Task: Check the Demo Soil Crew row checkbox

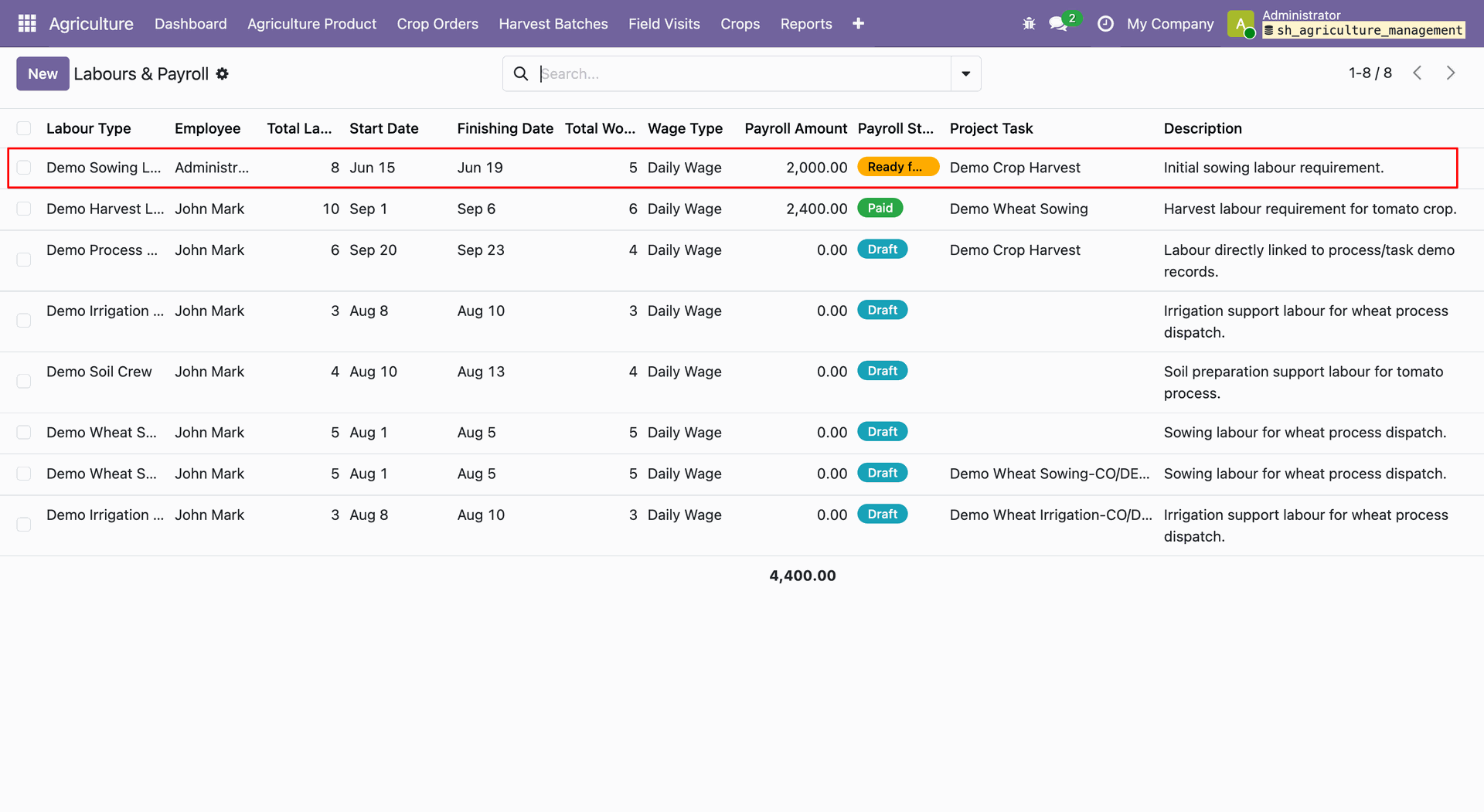Action: point(24,382)
